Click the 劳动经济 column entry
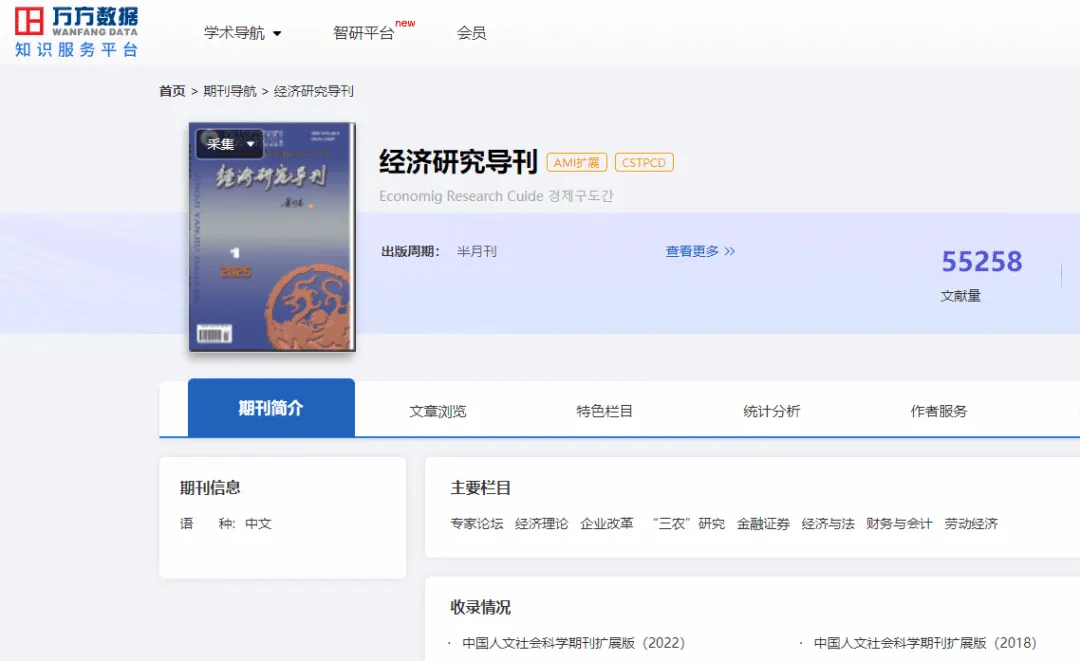Image resolution: width=1080 pixels, height=661 pixels. coord(971,524)
